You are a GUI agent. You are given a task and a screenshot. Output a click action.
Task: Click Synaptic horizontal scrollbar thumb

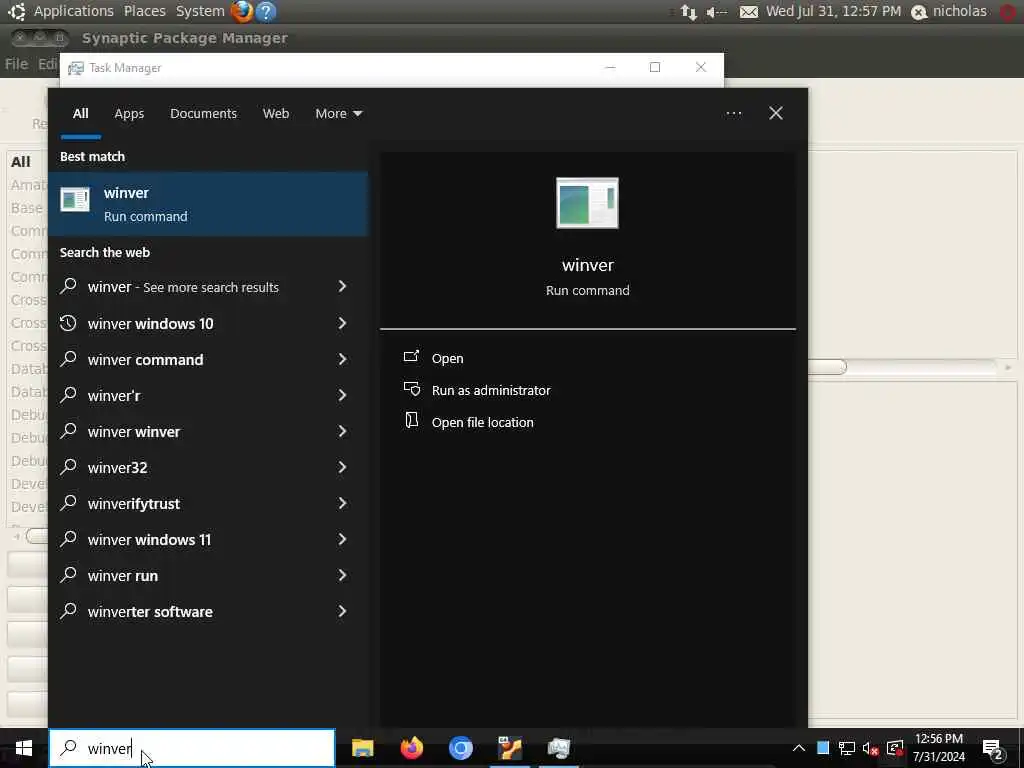coord(827,367)
